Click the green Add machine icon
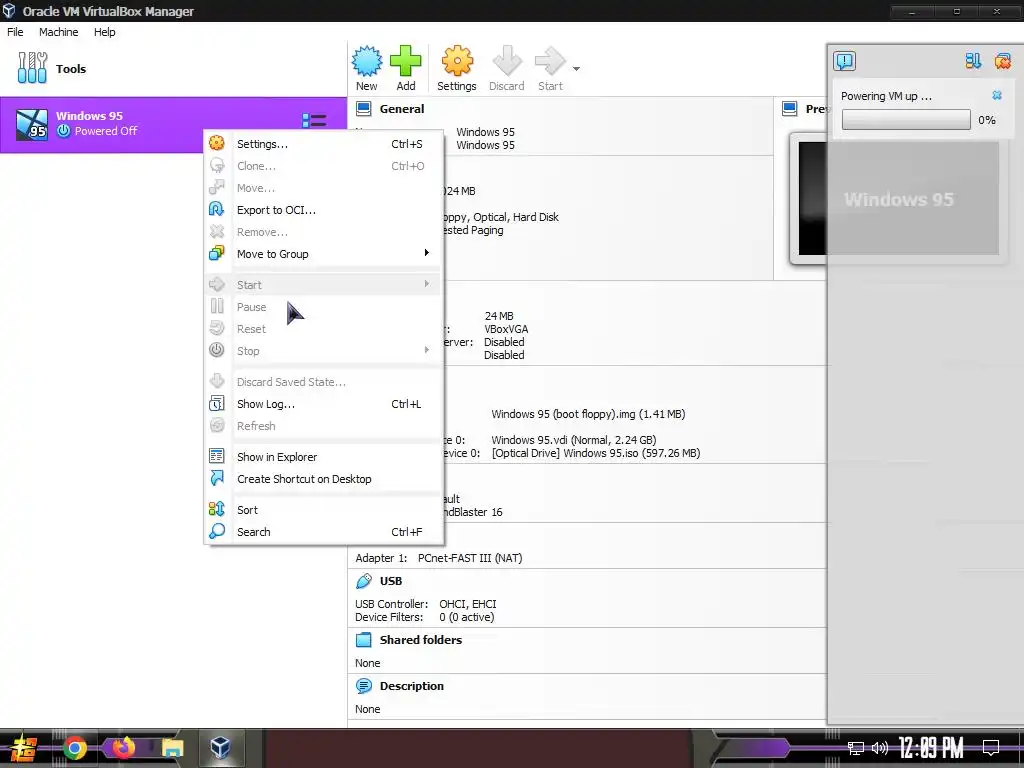This screenshot has width=1024, height=768. click(406, 61)
